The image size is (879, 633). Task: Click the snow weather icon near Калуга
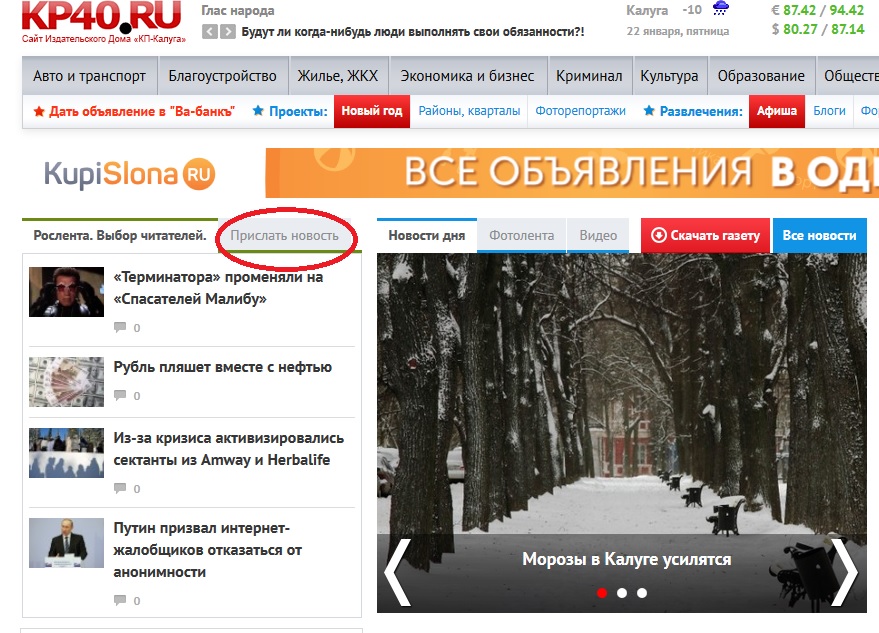coord(720,9)
